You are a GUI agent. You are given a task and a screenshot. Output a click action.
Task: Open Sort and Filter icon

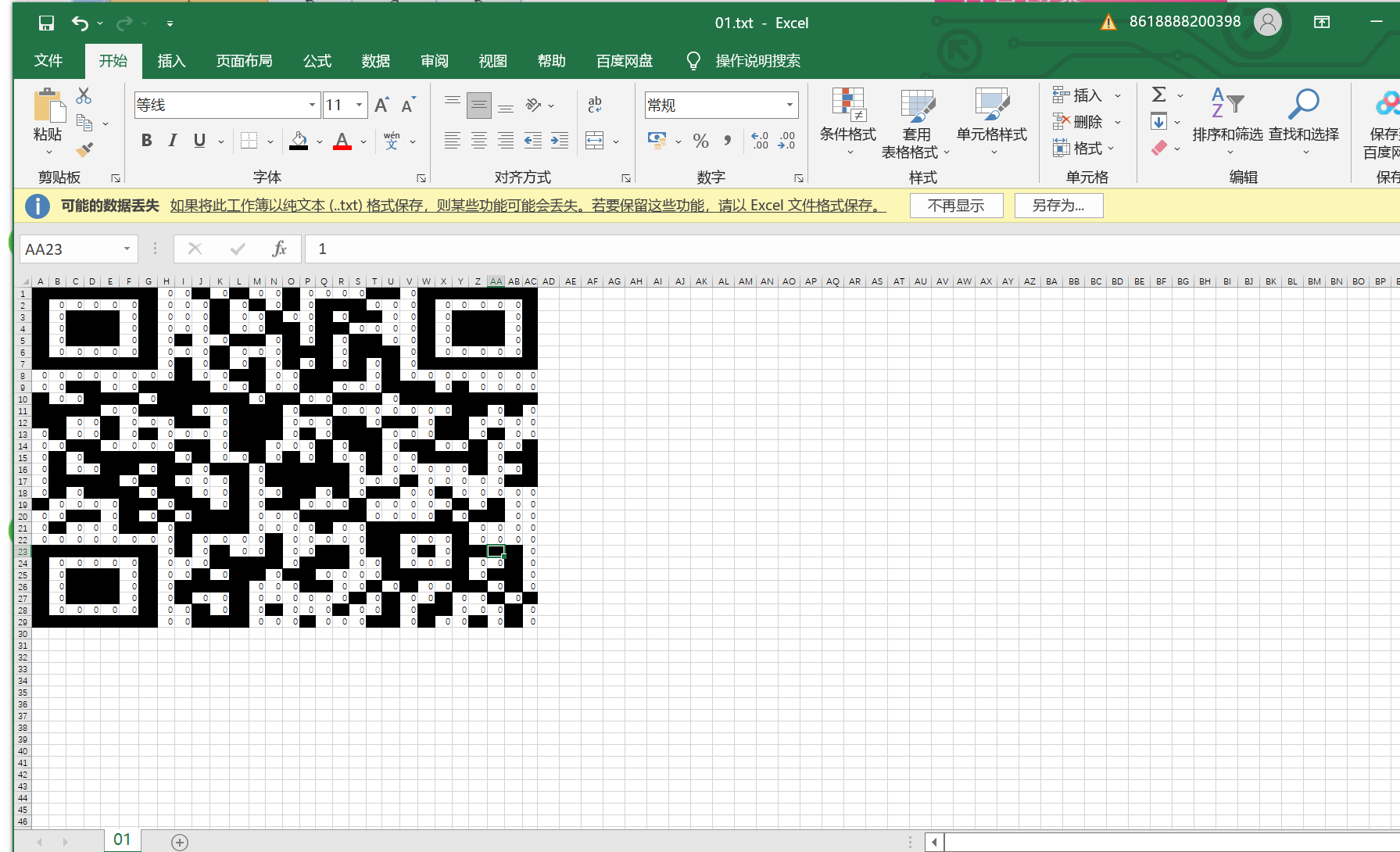(1227, 104)
